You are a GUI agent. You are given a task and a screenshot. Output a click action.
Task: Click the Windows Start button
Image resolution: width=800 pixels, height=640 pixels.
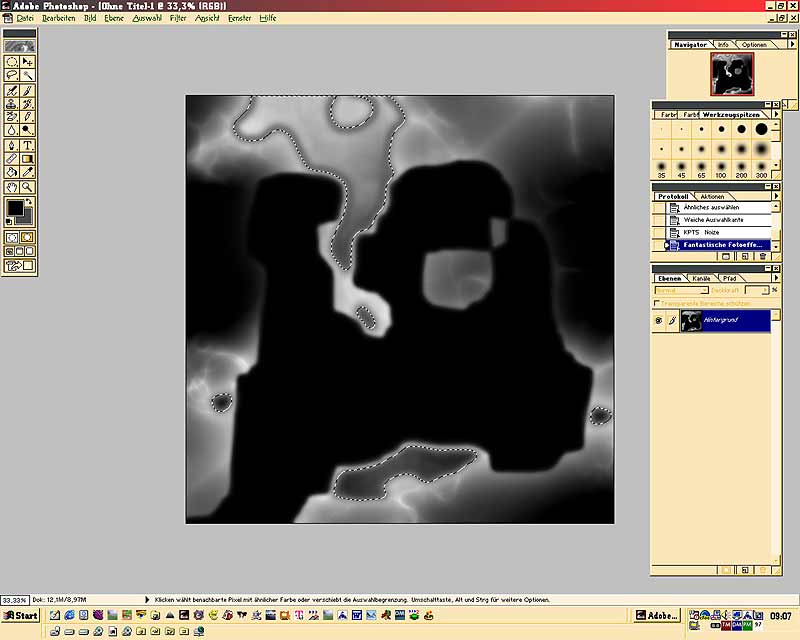click(x=20, y=615)
